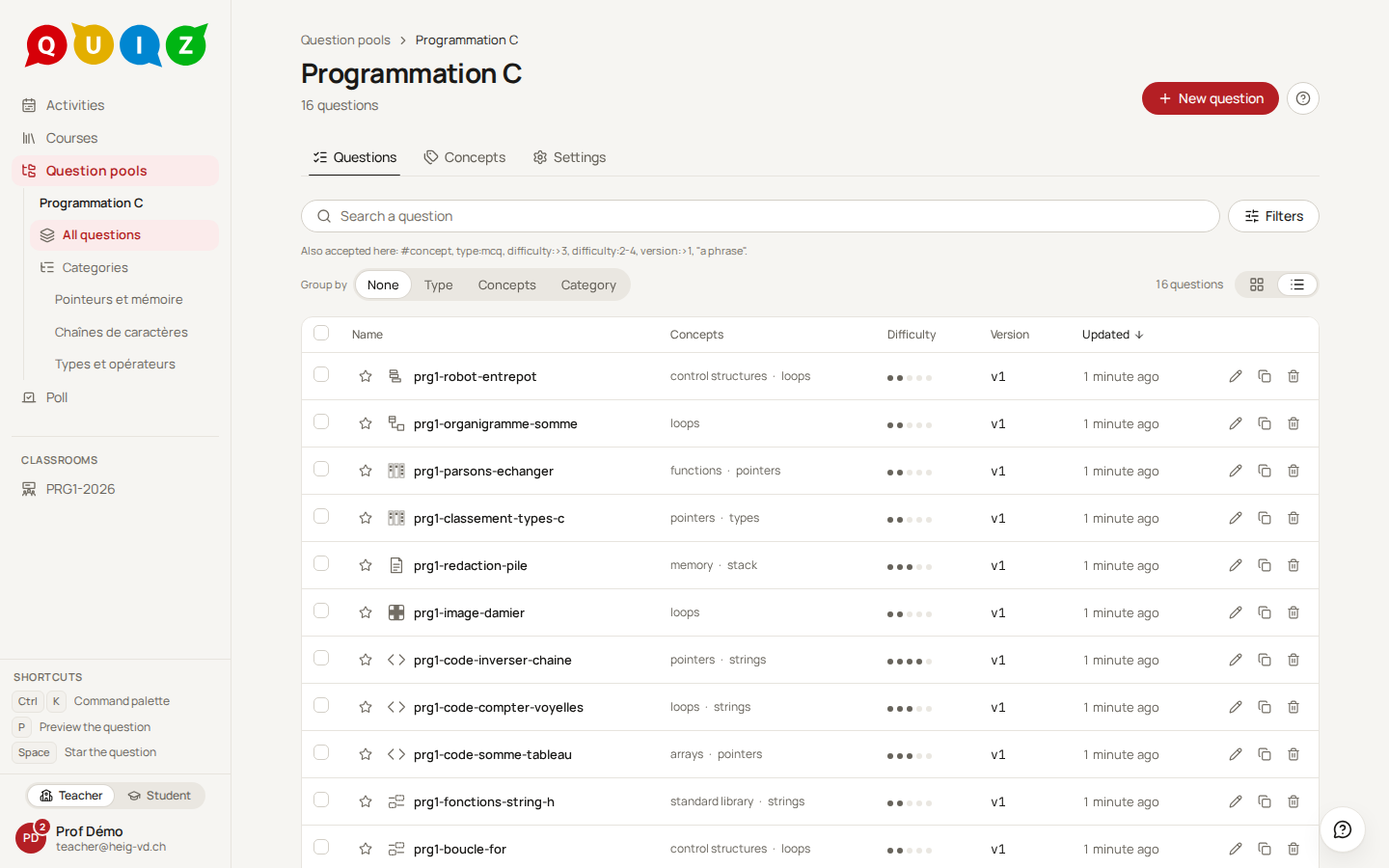
Task: Go to Courses in the sidebar
Action: (x=115, y=138)
